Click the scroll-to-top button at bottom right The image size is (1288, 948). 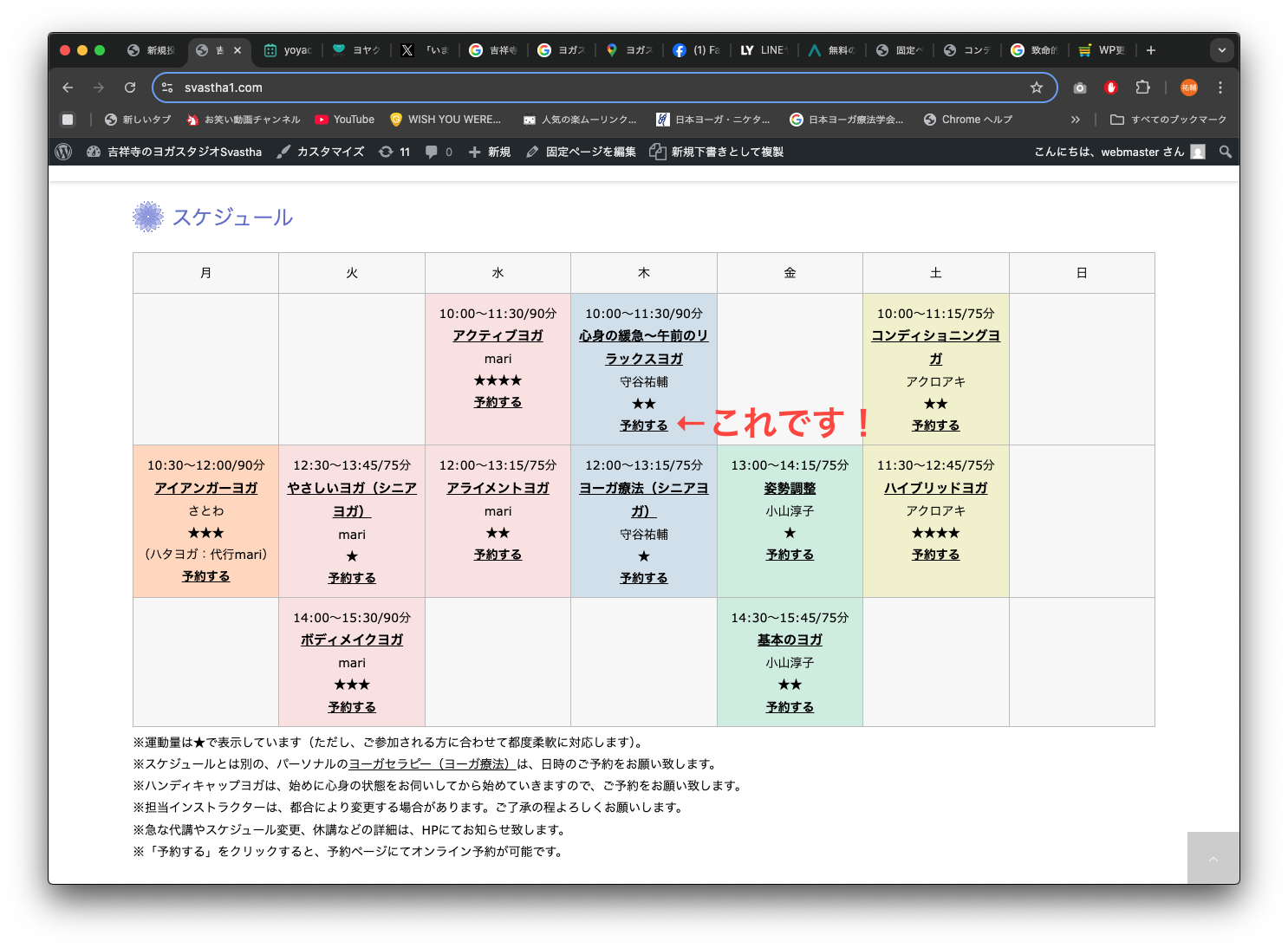click(1213, 858)
